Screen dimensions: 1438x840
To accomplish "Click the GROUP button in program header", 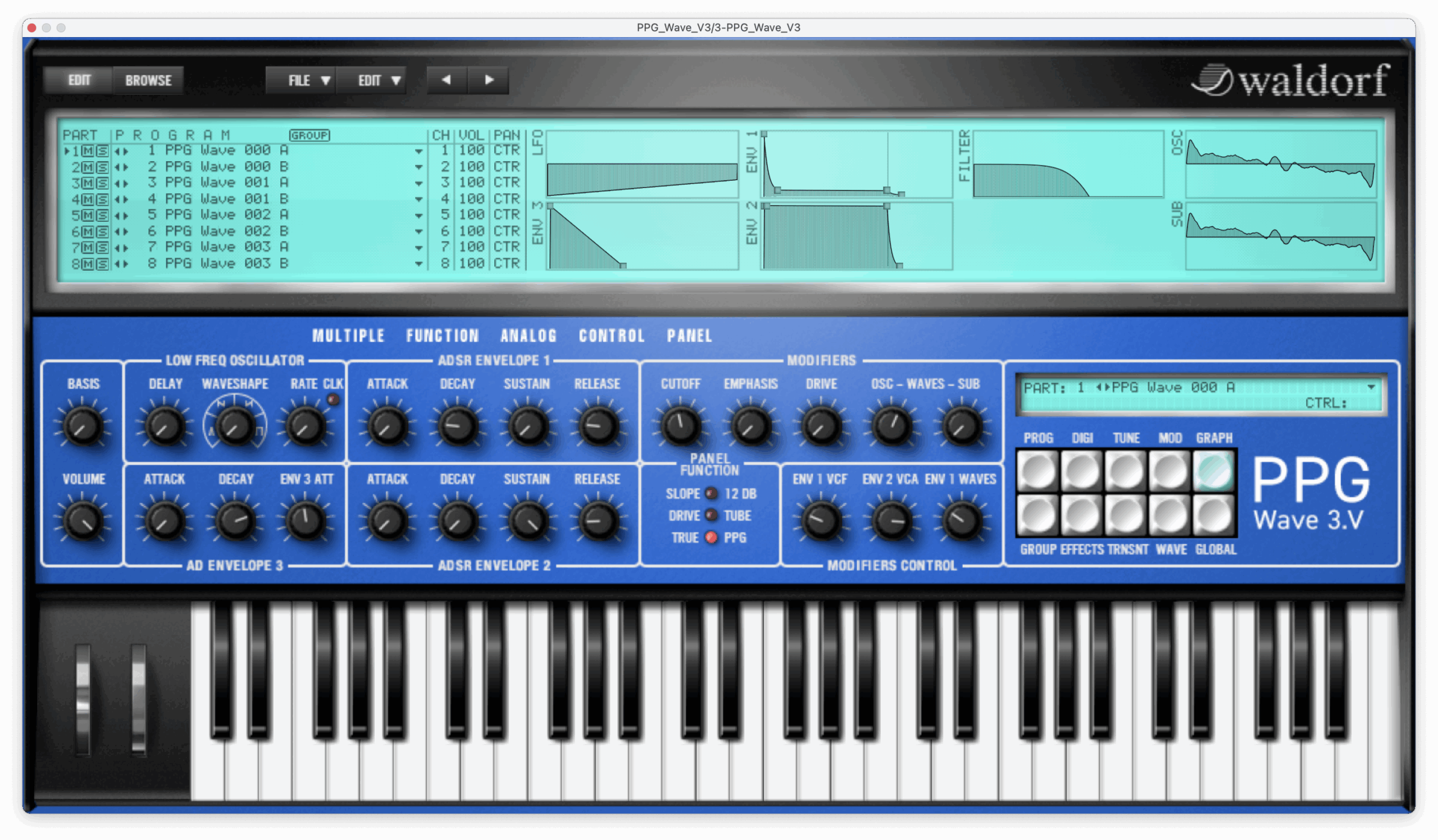I will (310, 135).
